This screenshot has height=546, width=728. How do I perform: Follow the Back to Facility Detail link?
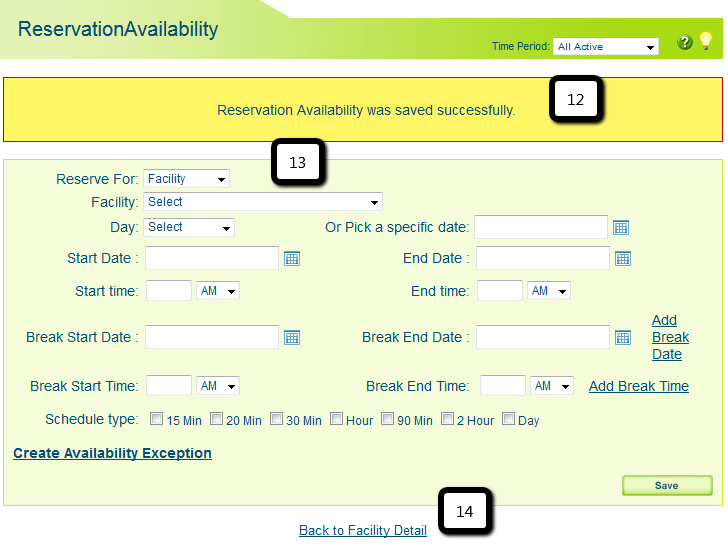[362, 531]
